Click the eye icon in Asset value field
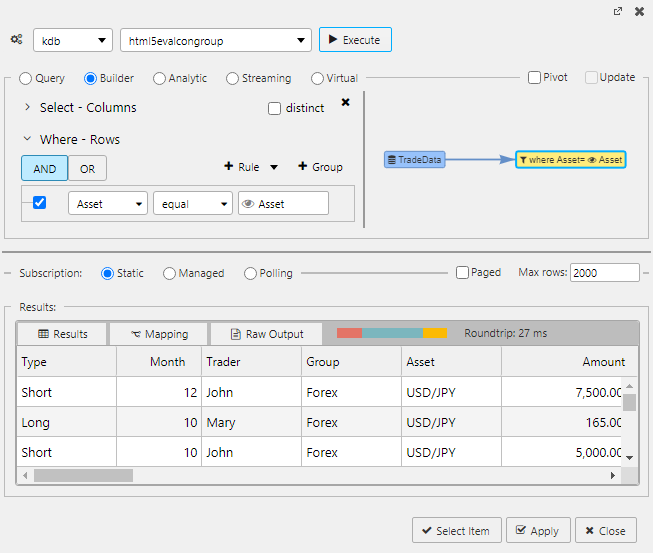The height and width of the screenshot is (553, 653). pyautogui.click(x=248, y=204)
